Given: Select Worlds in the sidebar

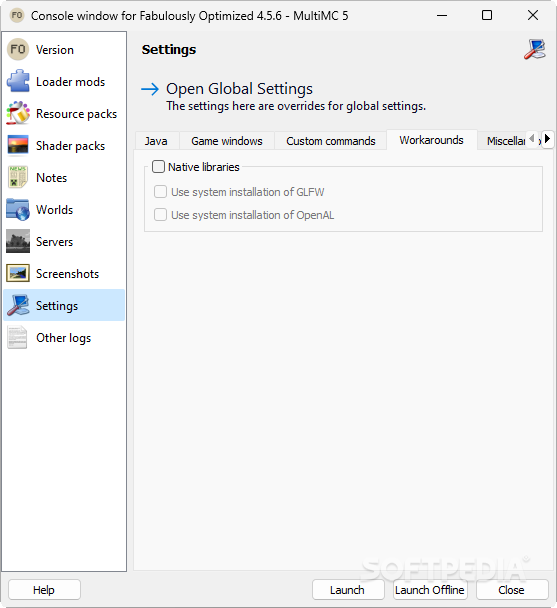Looking at the screenshot, I should pyautogui.click(x=64, y=209).
